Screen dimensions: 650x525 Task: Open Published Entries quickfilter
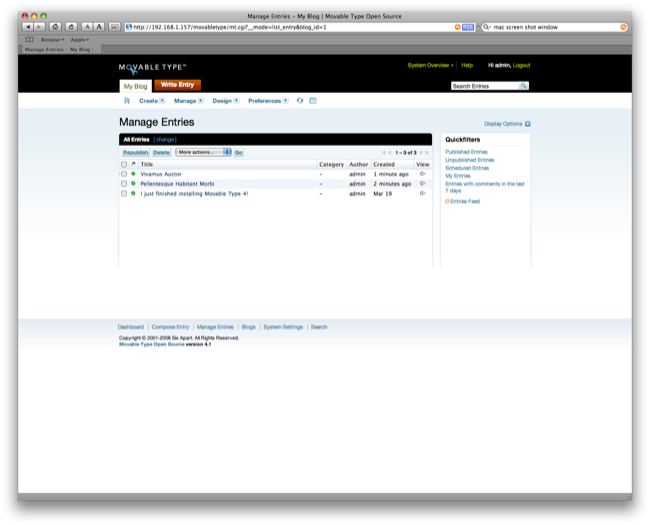466,152
